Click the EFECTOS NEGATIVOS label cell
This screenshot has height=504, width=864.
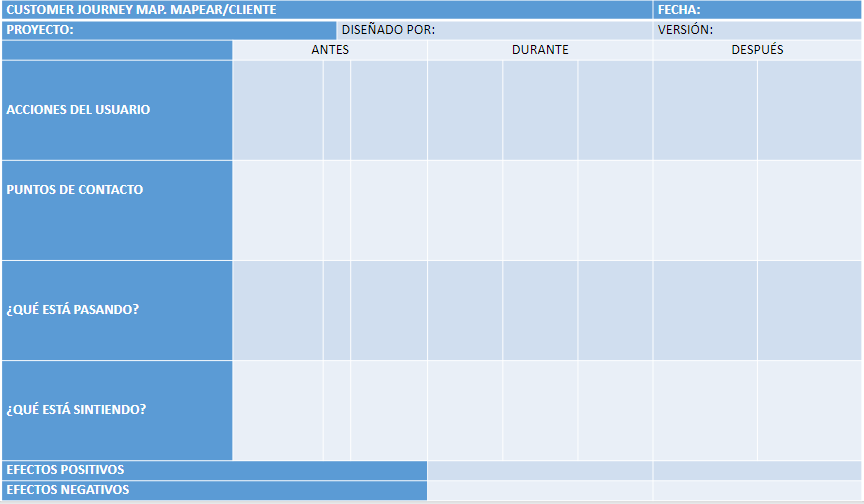[214, 490]
